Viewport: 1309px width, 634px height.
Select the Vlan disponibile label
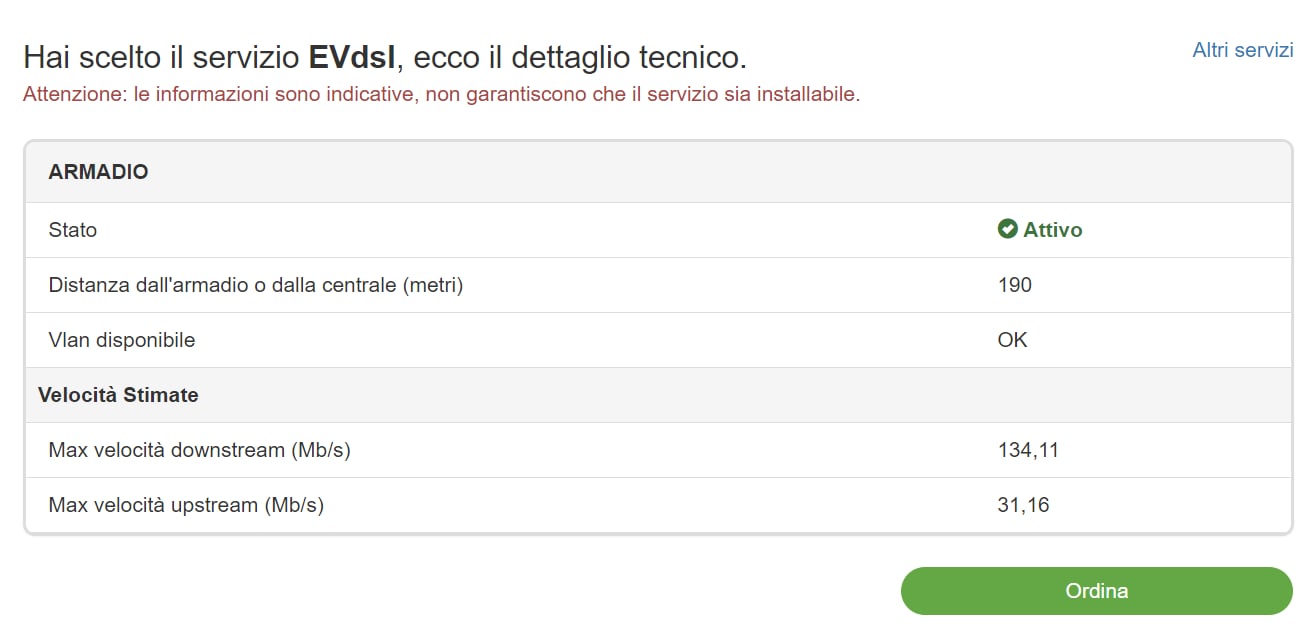[122, 340]
